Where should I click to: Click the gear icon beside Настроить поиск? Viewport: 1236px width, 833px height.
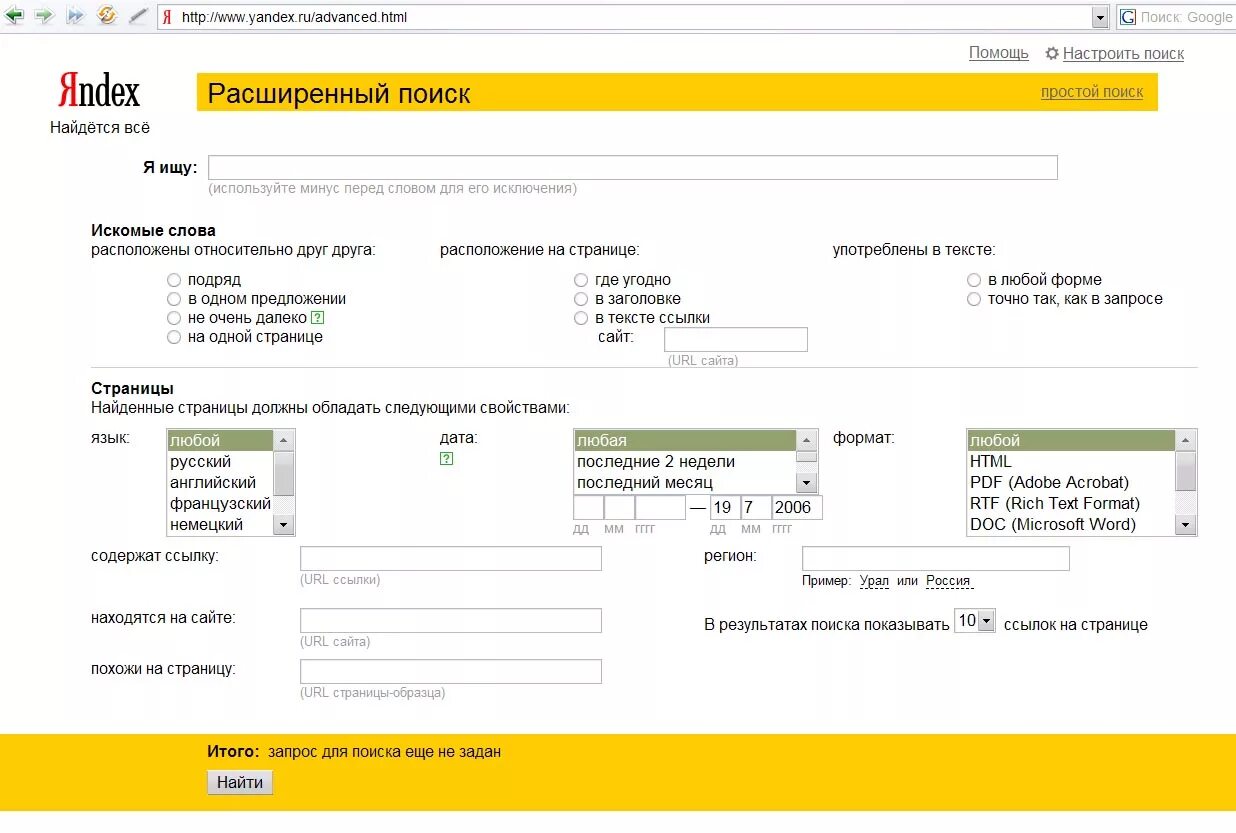point(1052,53)
